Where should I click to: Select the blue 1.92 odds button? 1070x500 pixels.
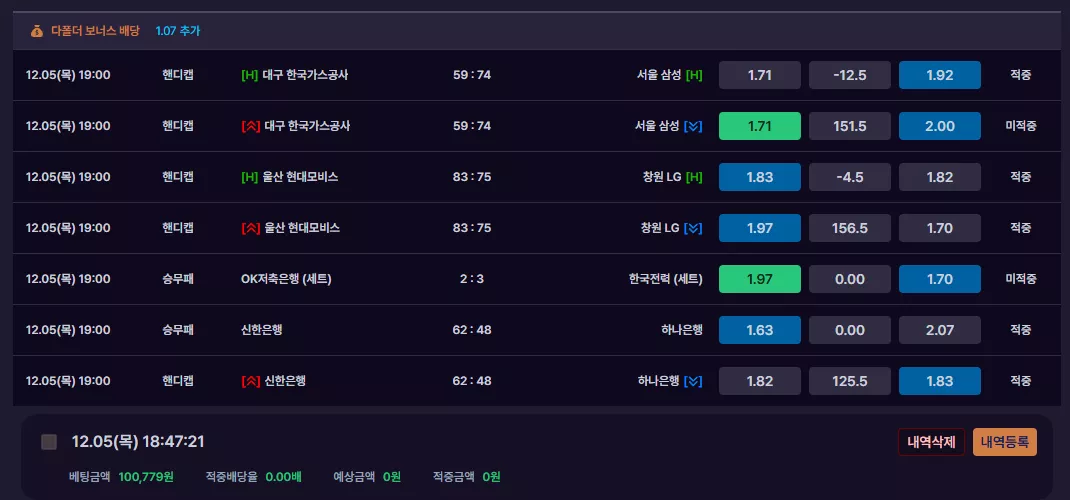pos(940,75)
